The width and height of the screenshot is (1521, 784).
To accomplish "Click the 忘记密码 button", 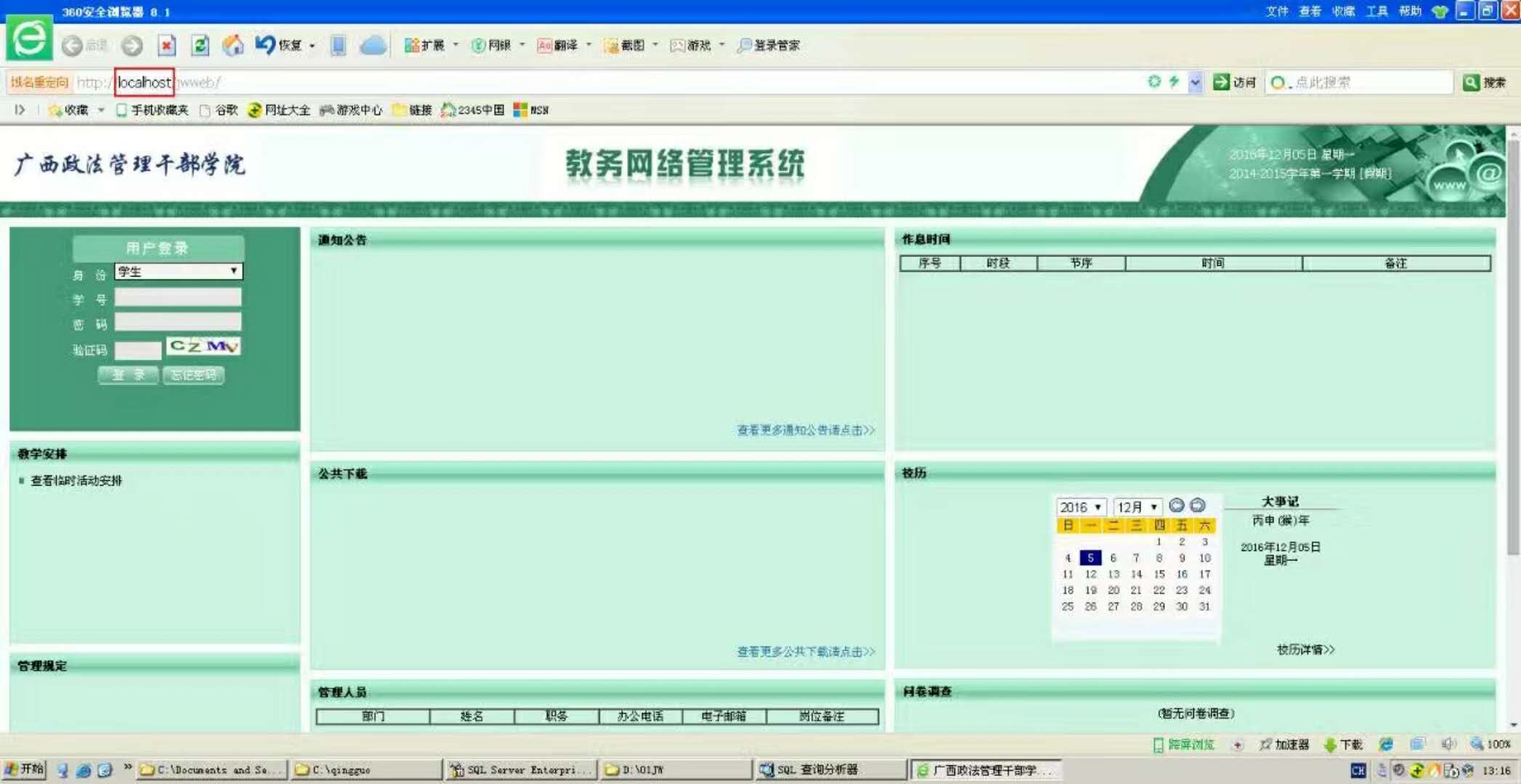I will (x=193, y=375).
